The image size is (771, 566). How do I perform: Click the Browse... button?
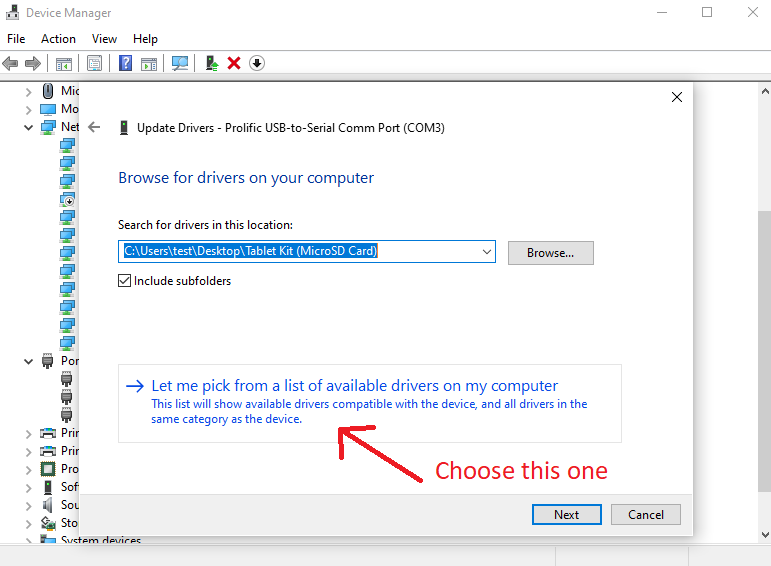point(550,253)
